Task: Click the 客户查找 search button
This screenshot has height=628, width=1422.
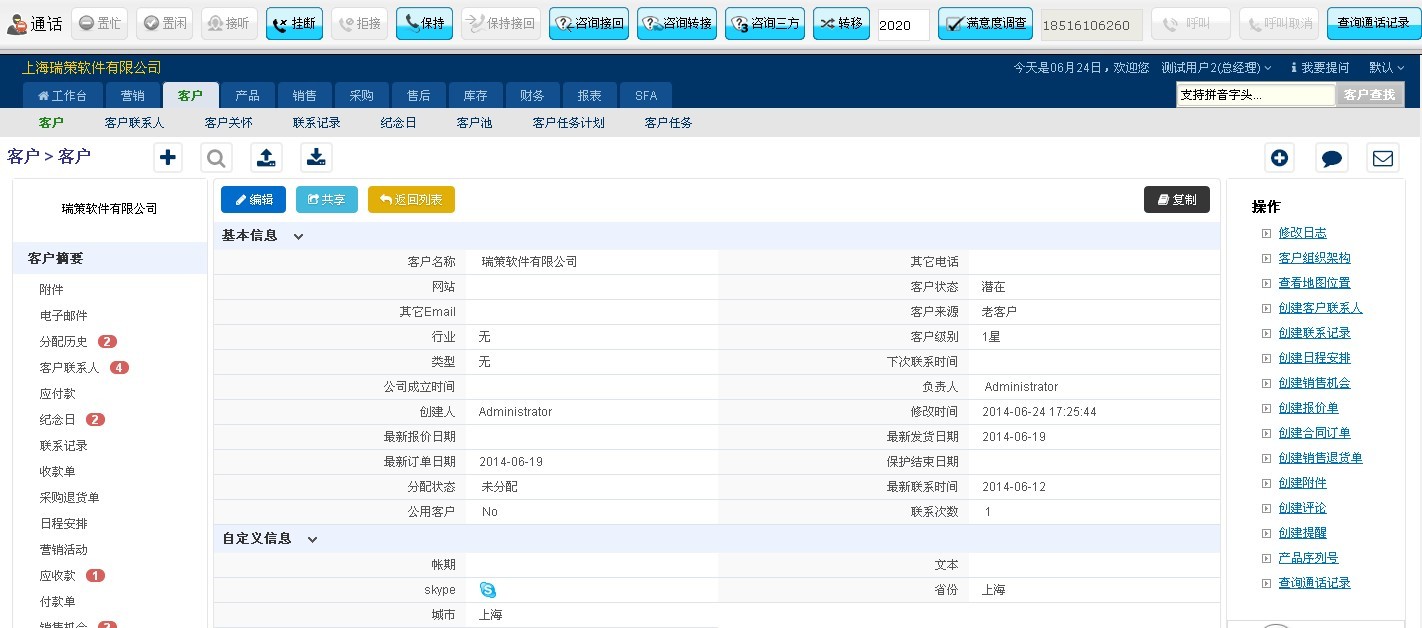Action: pyautogui.click(x=1370, y=95)
